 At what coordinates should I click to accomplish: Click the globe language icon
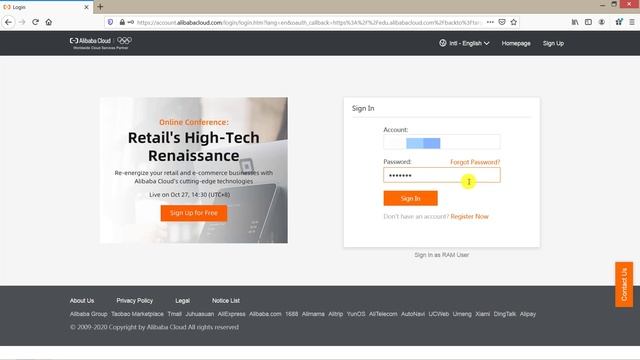click(x=442, y=43)
